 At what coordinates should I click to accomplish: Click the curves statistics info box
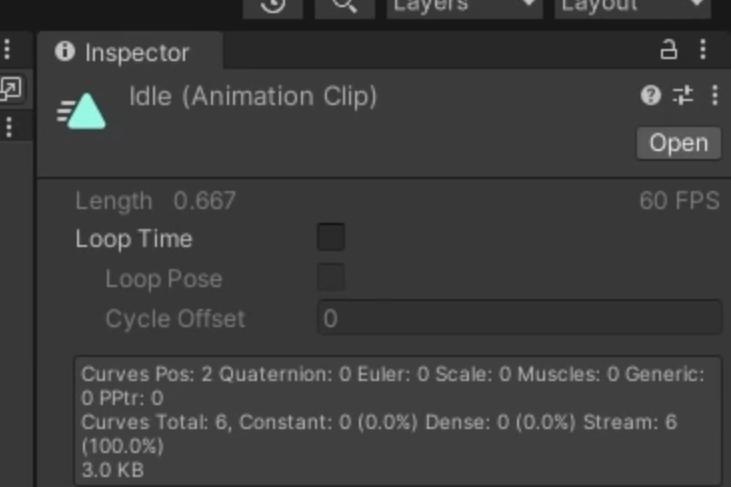click(x=397, y=421)
